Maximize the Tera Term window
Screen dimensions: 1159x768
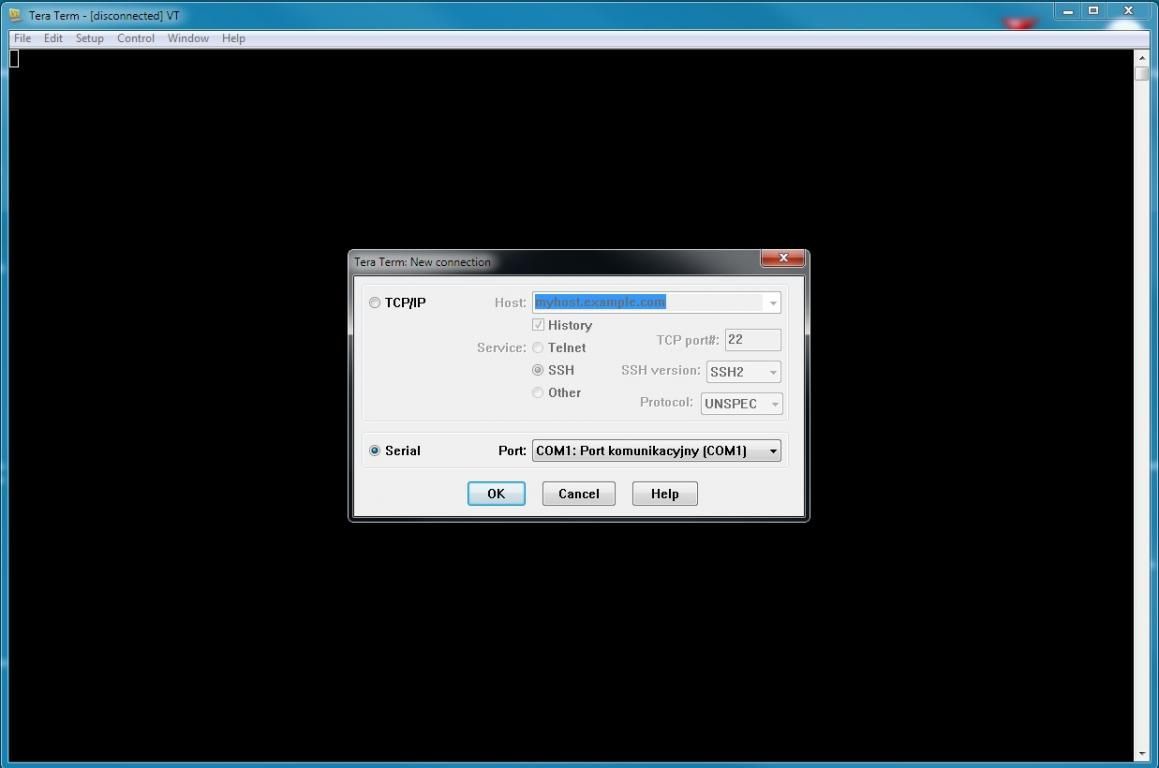pyautogui.click(x=1093, y=11)
